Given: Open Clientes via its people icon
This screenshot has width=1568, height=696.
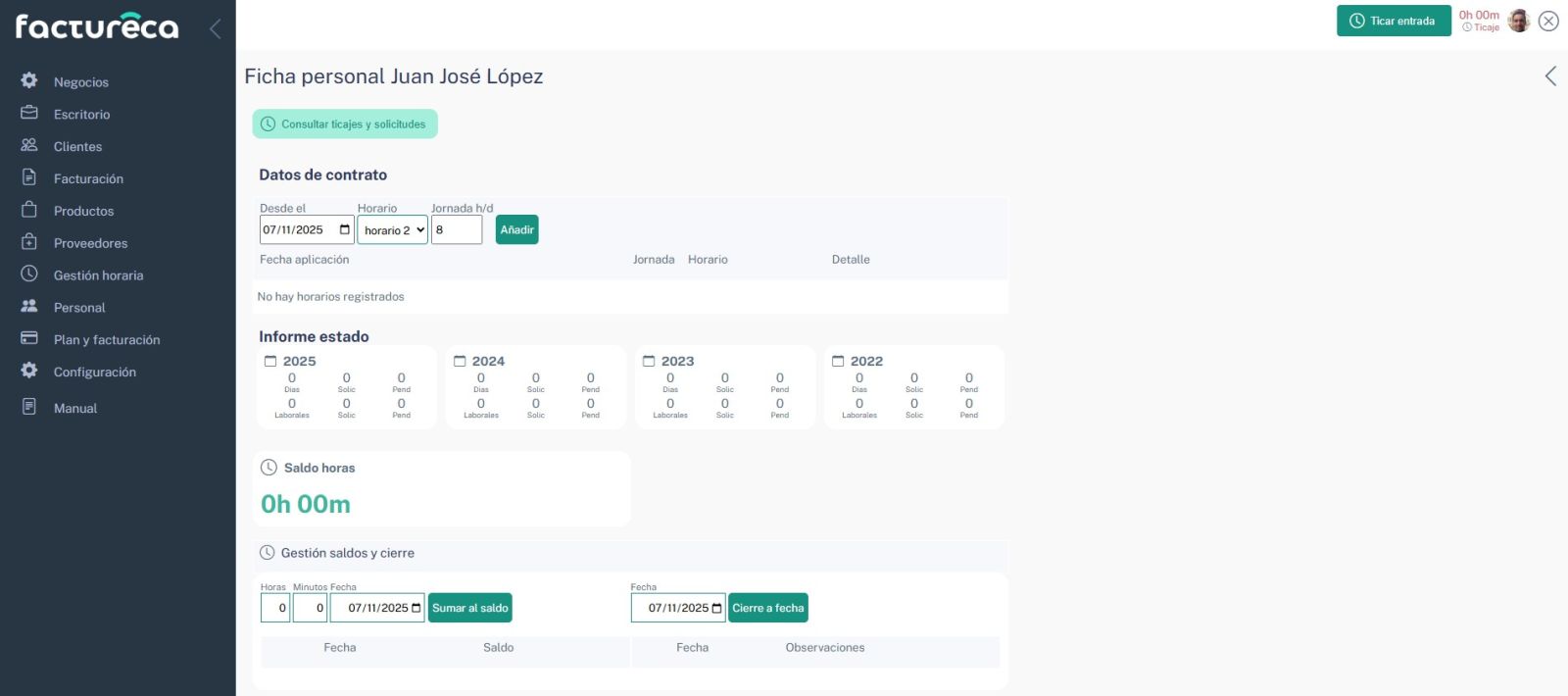Looking at the screenshot, I should 29,145.
